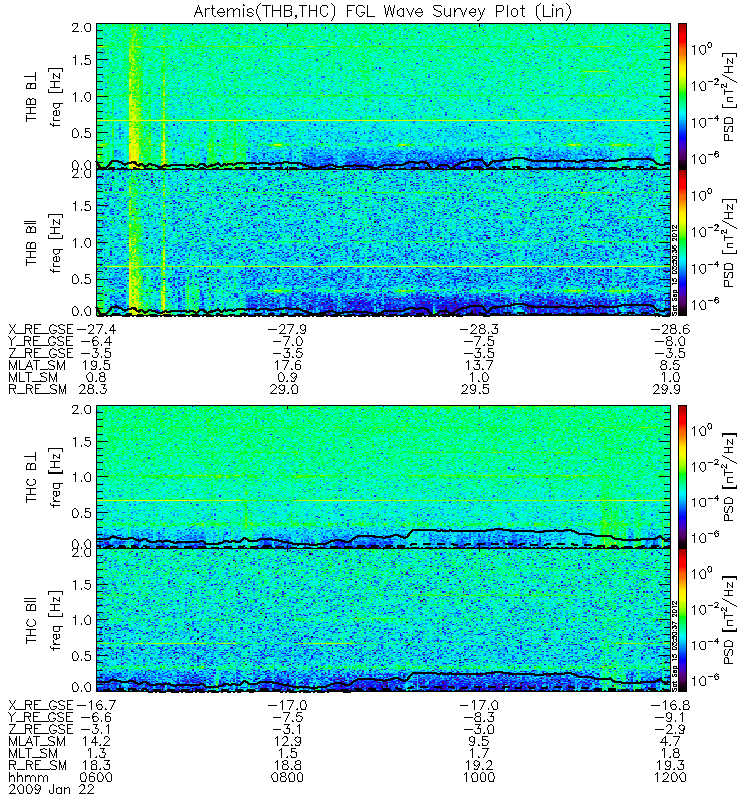Click the PSD color bar beside THB B⊥ panel
750x800 pixels.
682,96
